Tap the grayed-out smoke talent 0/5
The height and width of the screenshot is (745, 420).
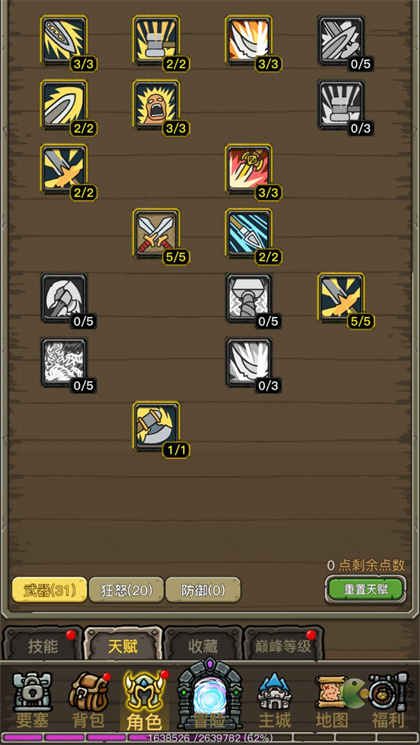[x=64, y=362]
